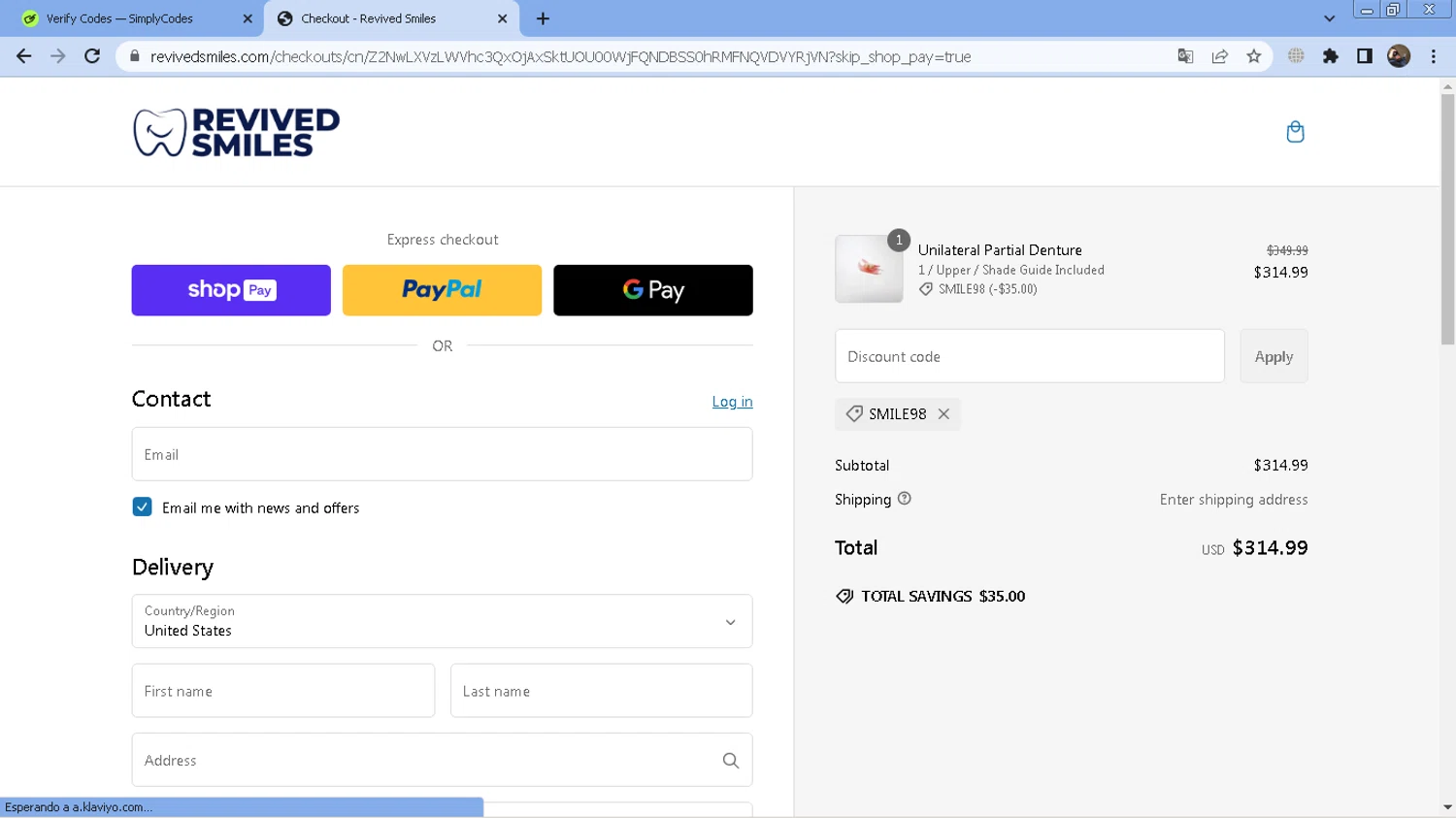Screen dimensions: 1456x818
Task: View site security lock information
Action: [x=134, y=56]
